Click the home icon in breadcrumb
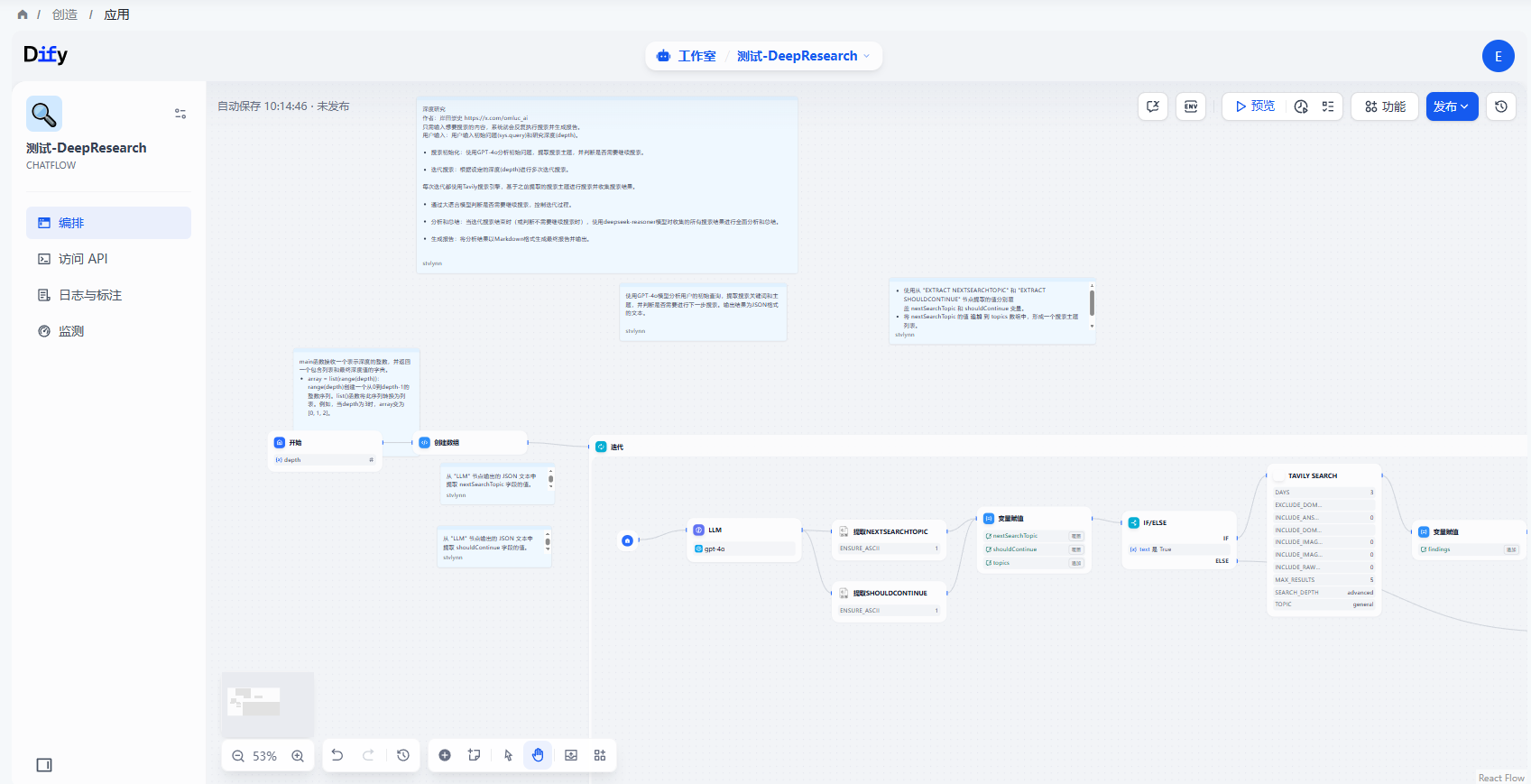This screenshot has width=1531, height=784. (x=23, y=14)
